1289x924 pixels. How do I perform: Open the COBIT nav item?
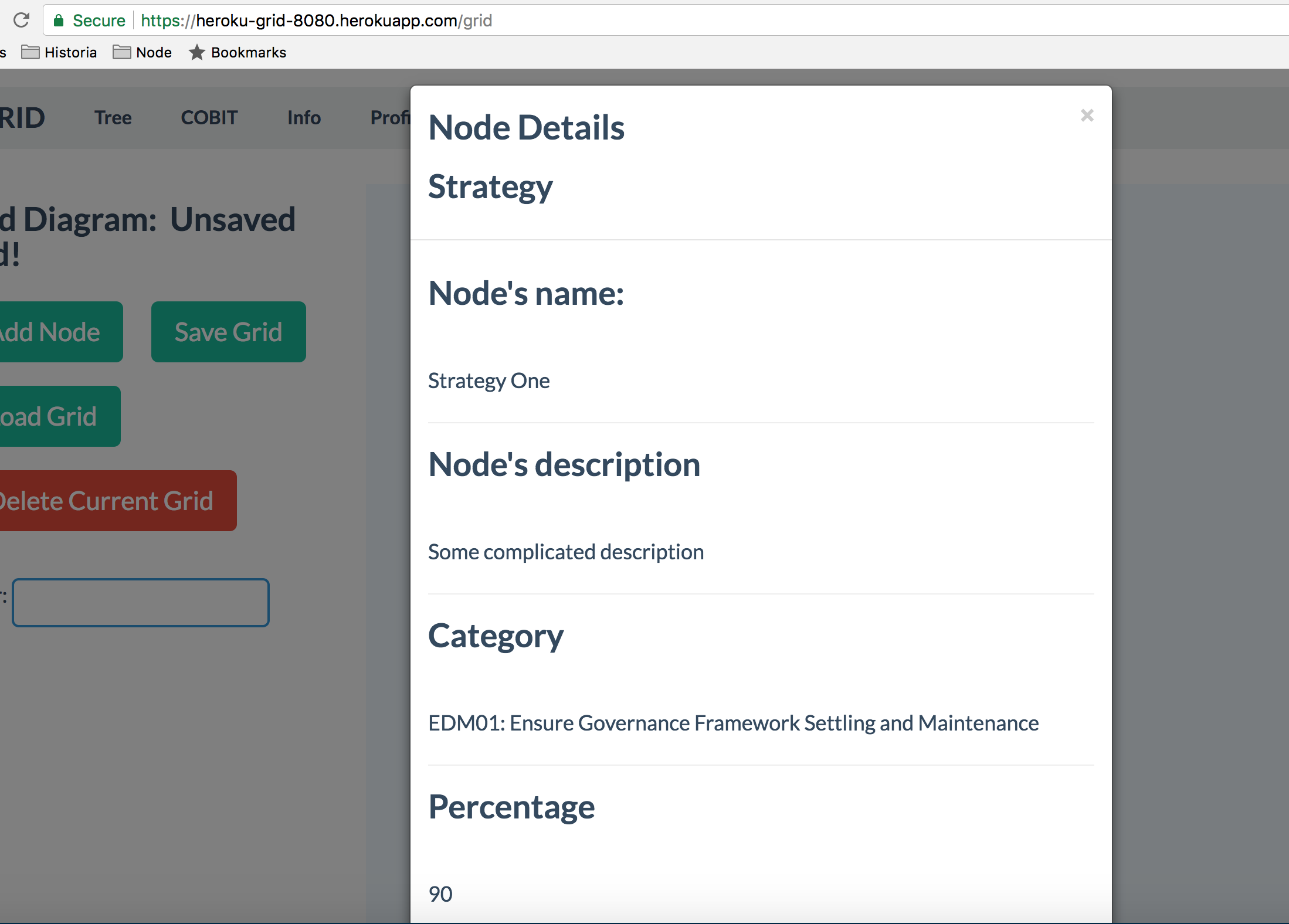click(209, 118)
